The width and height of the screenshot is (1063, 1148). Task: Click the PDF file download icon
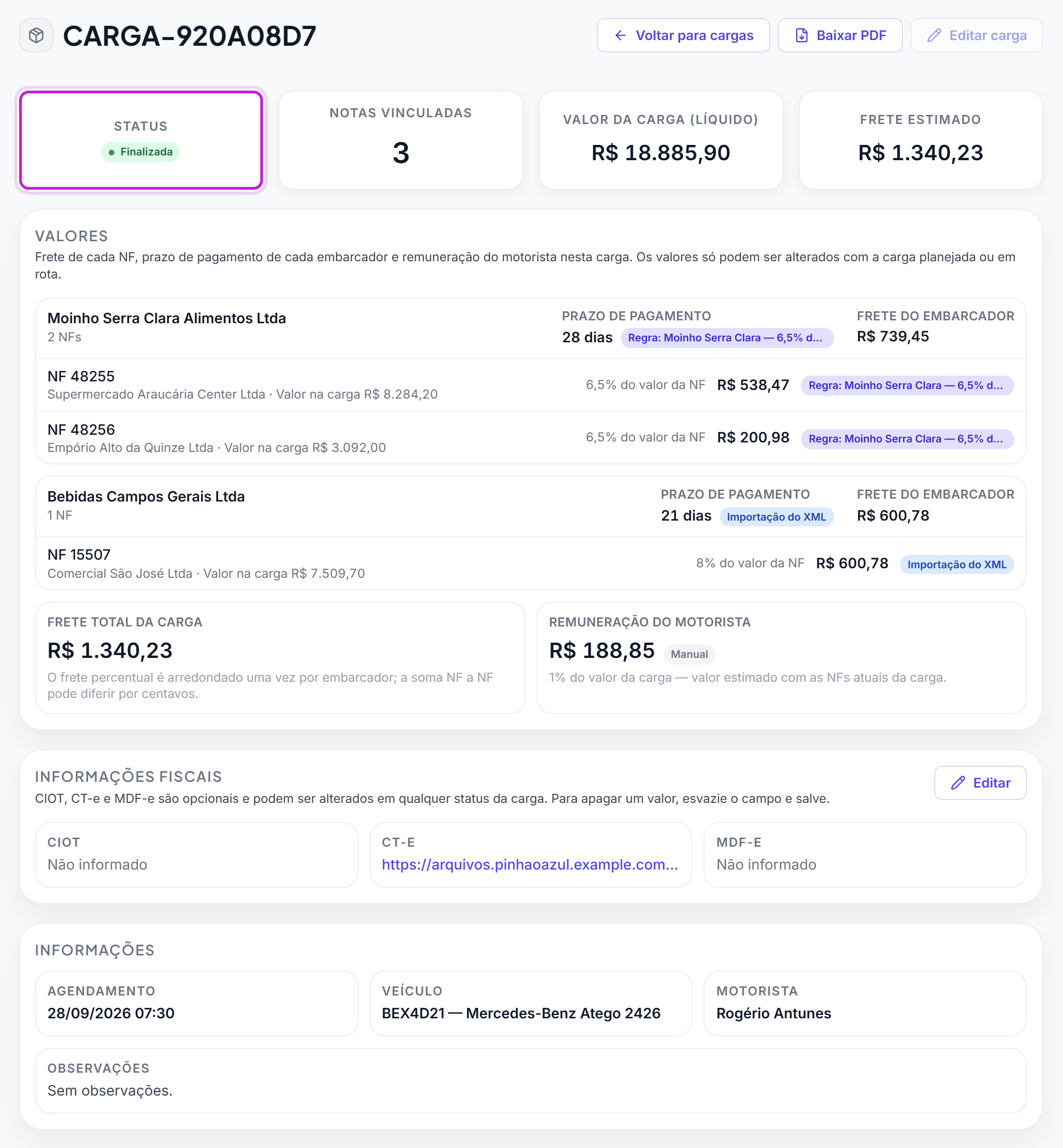point(801,36)
